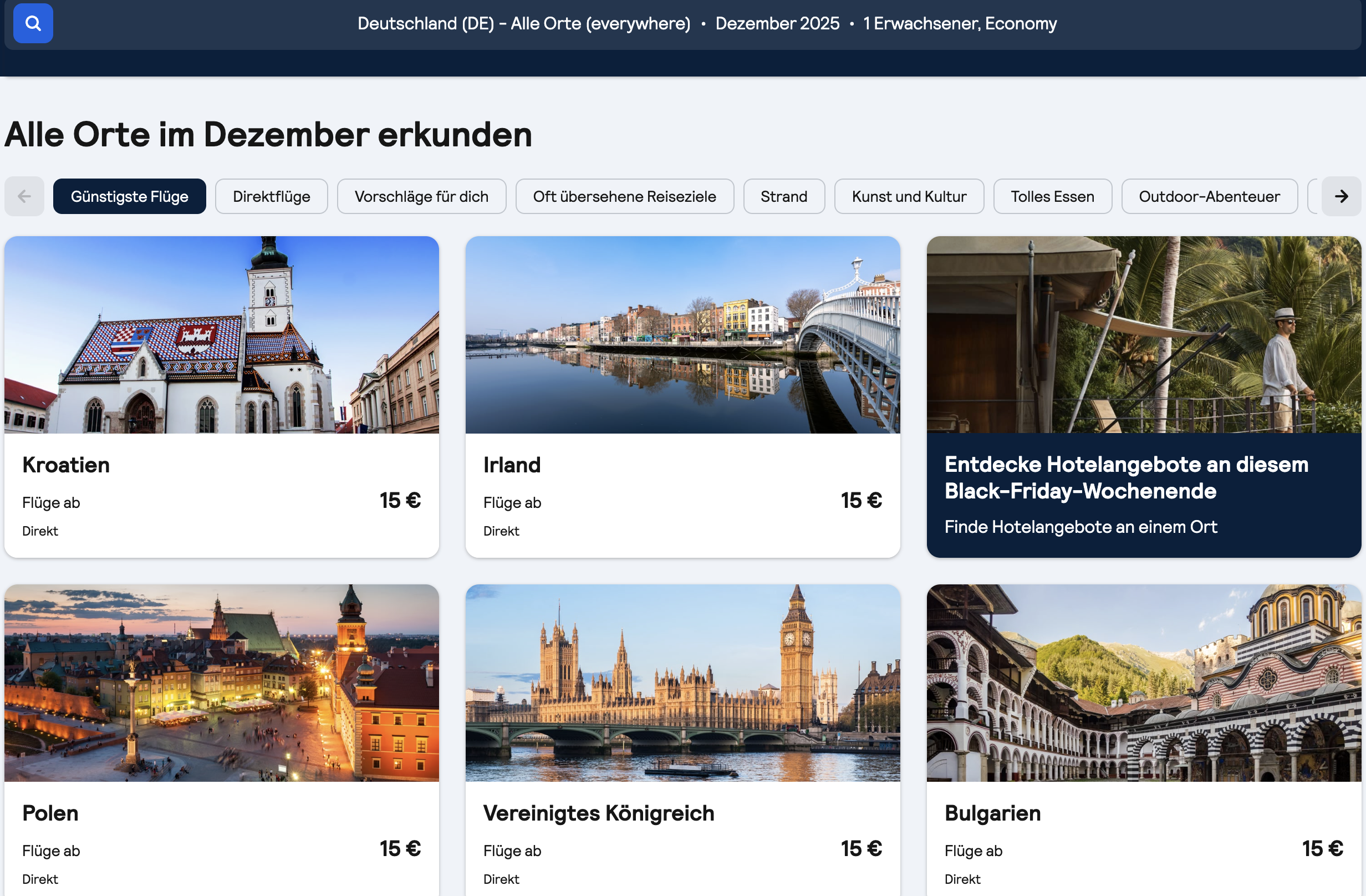Open the Irland destination card image
The image size is (1366, 896).
point(682,335)
